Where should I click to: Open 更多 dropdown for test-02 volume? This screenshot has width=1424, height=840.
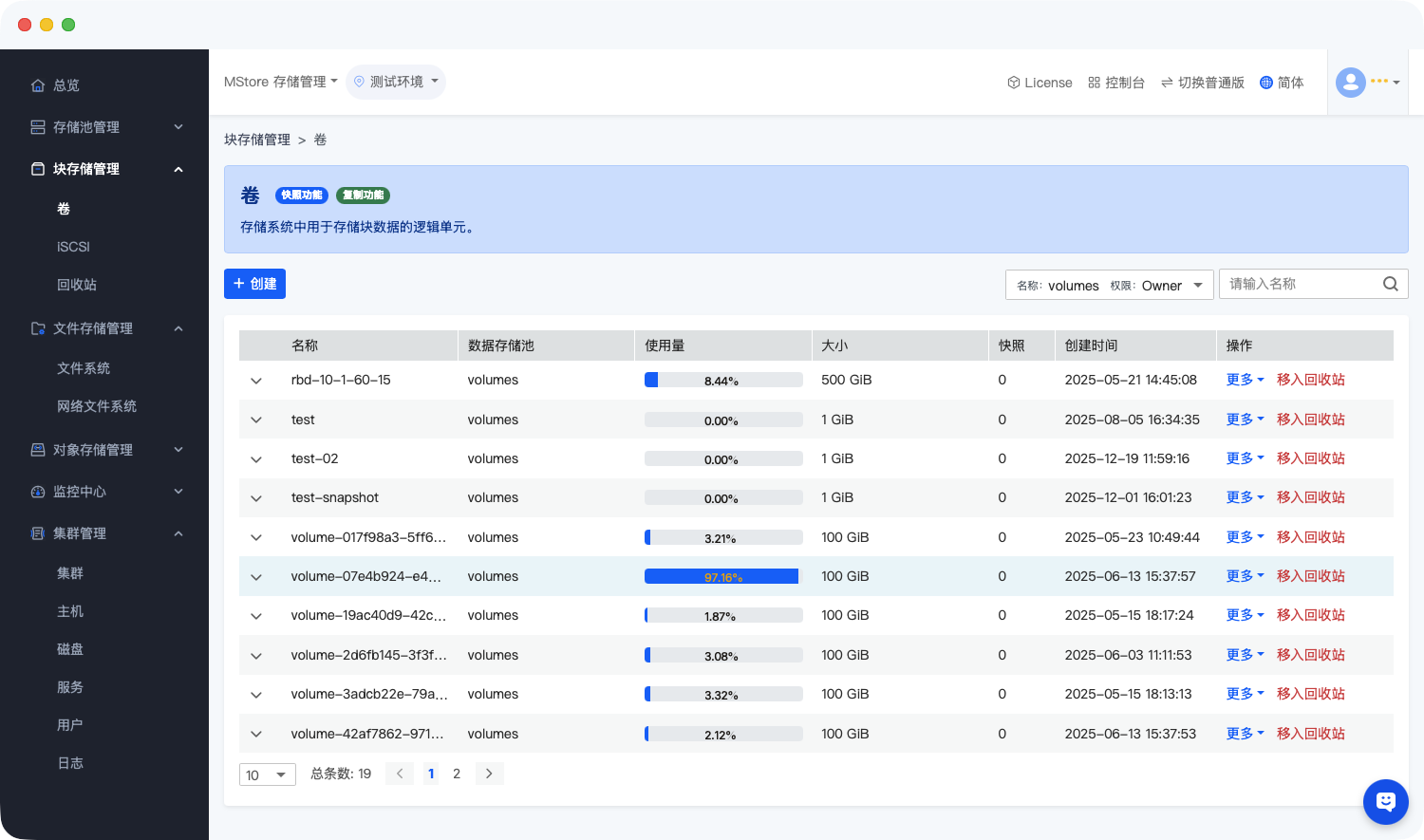coord(1244,458)
